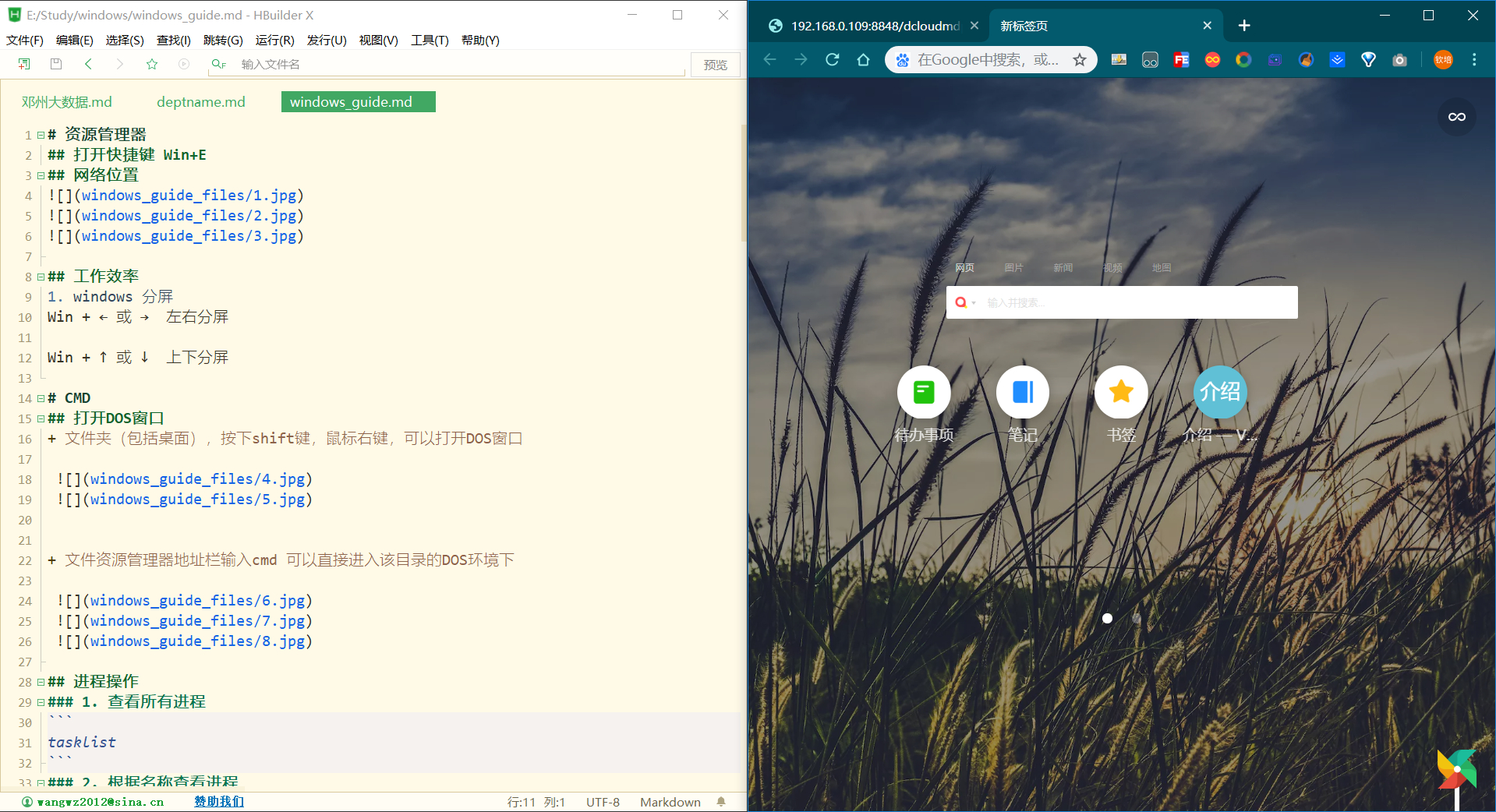The width and height of the screenshot is (1496, 812).
Task: Open find-in-files search
Action: pos(218,64)
